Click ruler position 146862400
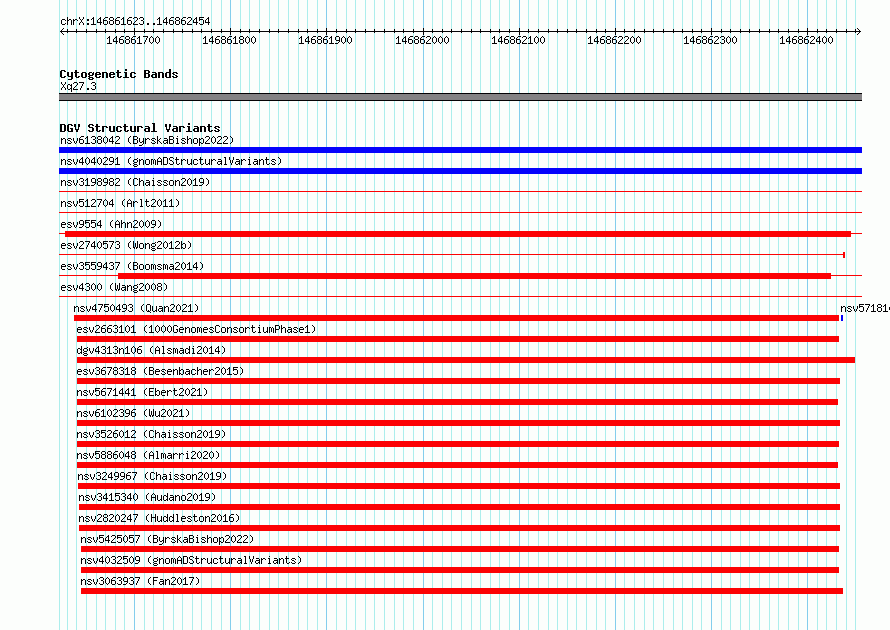The image size is (890, 630). [x=806, y=40]
